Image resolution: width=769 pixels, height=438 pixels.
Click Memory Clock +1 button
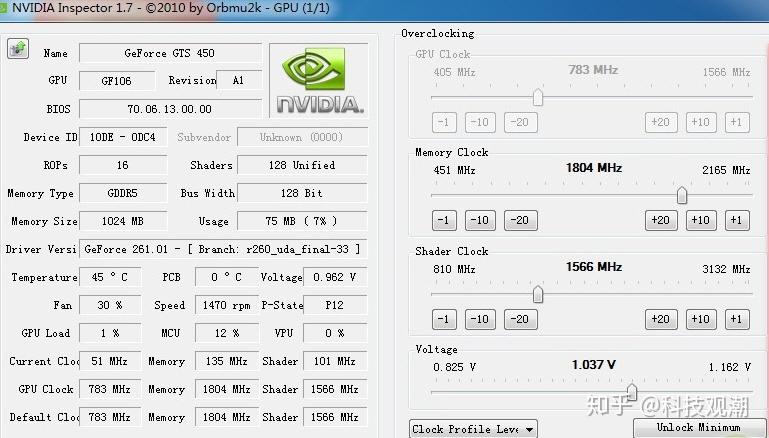click(x=737, y=220)
